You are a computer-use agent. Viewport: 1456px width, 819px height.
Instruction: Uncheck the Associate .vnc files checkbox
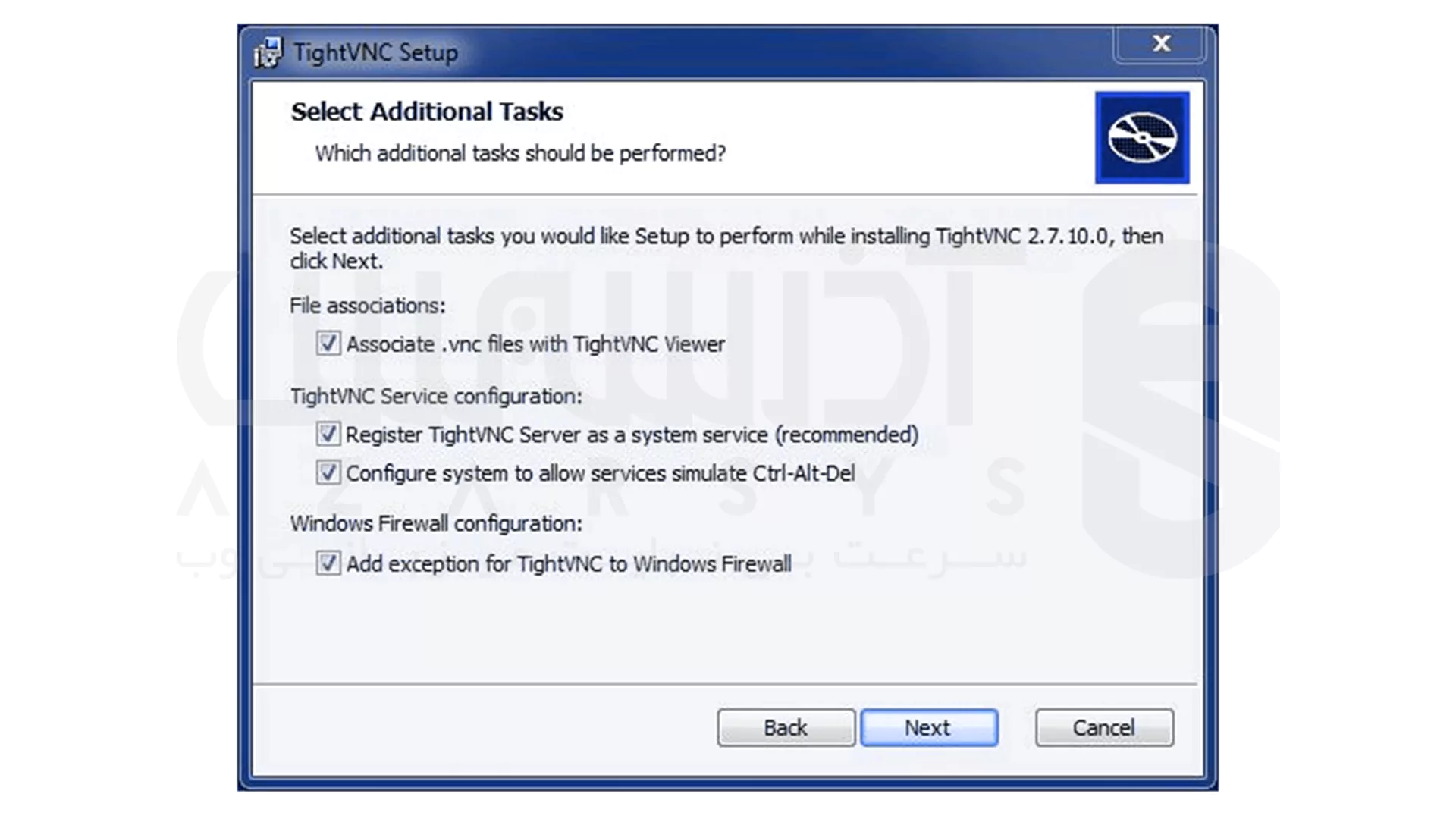[x=328, y=344]
